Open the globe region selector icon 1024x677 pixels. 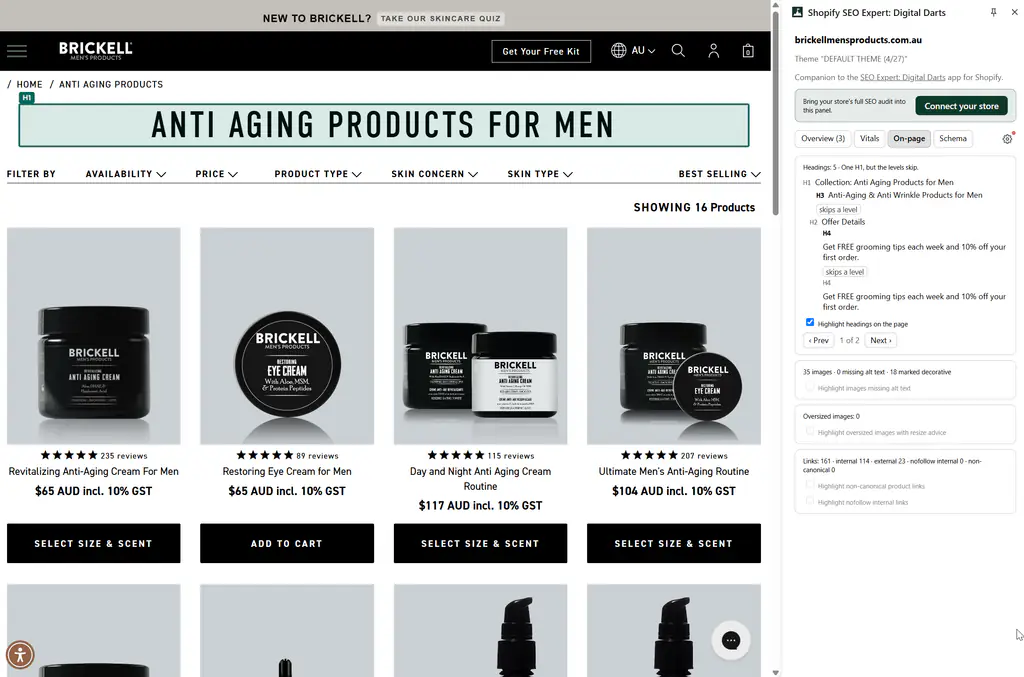tap(618, 50)
